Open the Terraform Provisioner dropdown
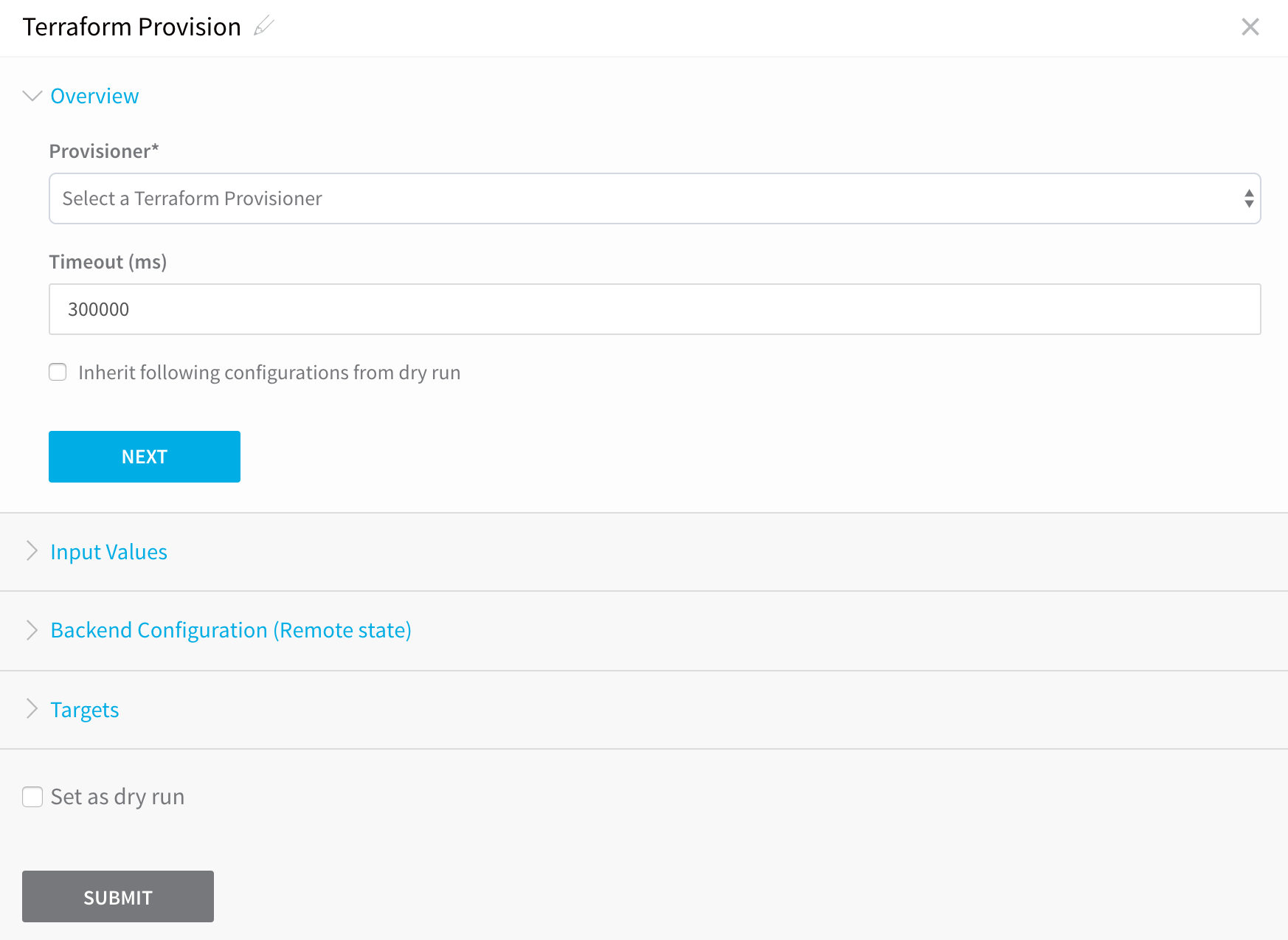Screen dimensions: 1288x940 654,198
